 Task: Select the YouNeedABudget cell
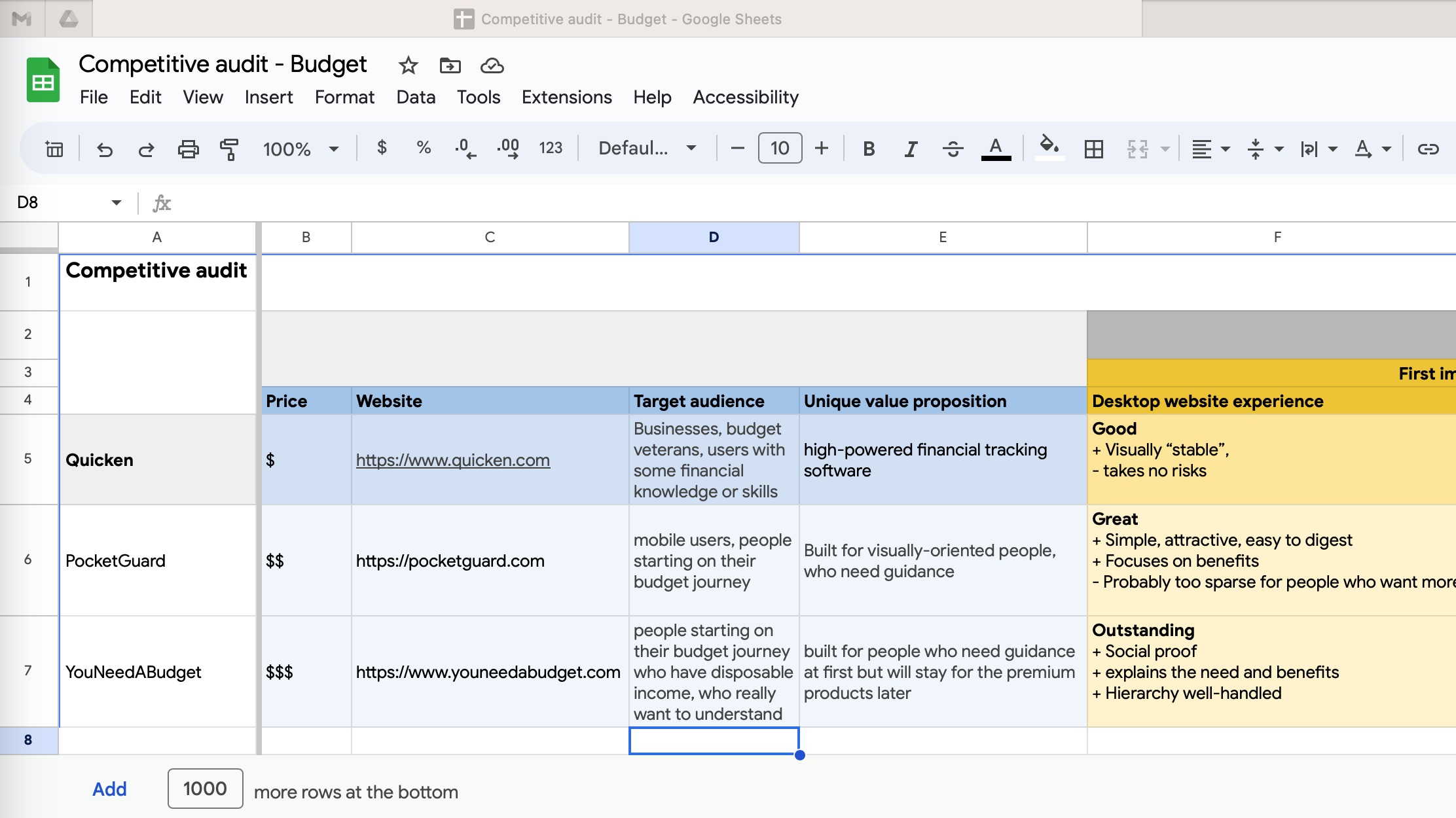click(157, 671)
